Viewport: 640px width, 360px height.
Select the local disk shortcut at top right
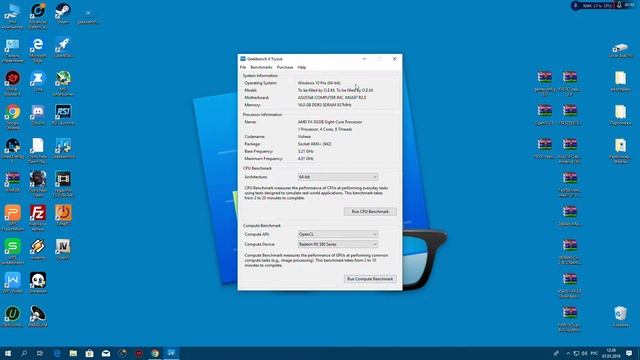pyautogui.click(x=620, y=50)
